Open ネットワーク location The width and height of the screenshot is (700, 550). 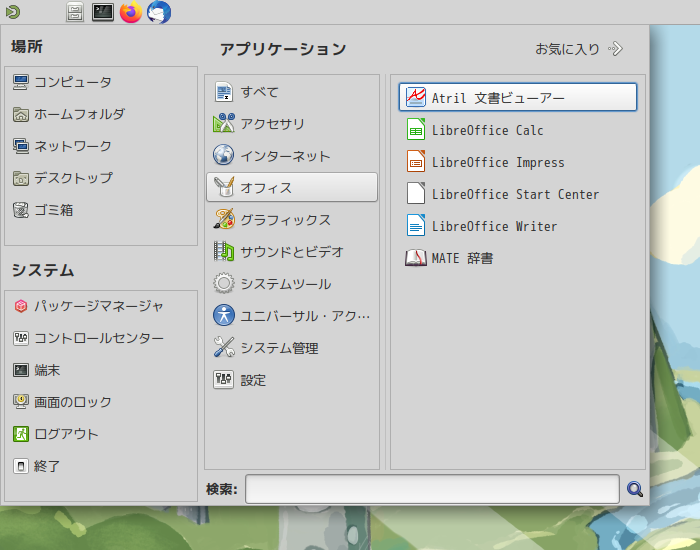click(101, 146)
